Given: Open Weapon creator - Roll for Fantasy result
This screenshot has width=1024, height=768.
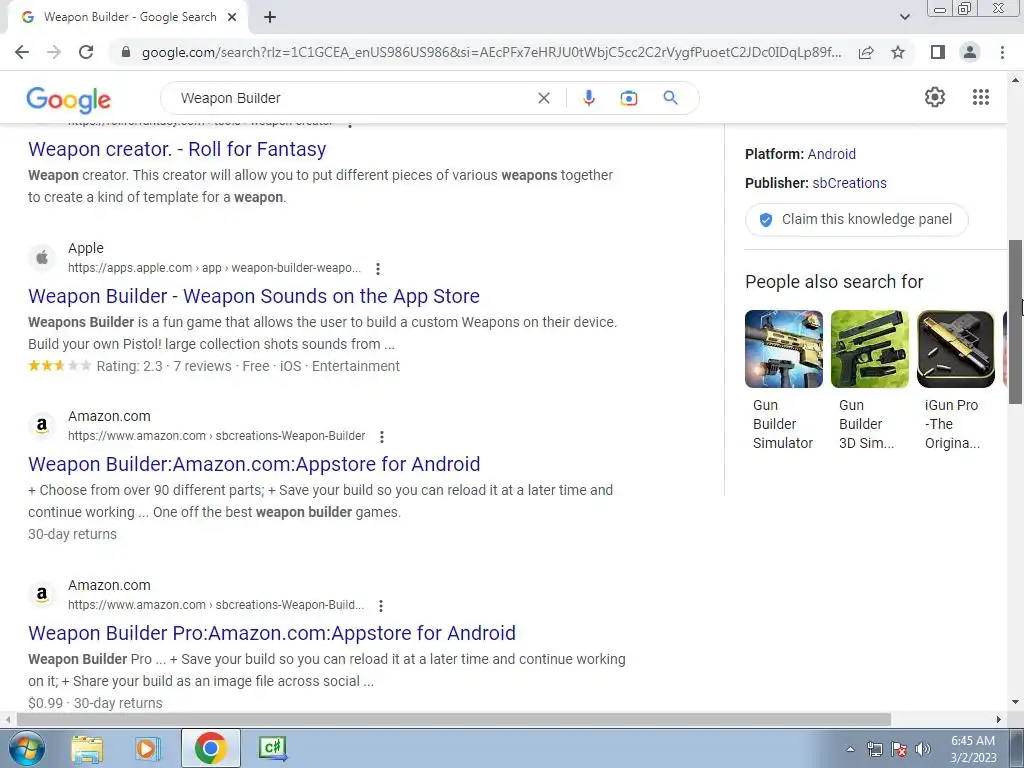Looking at the screenshot, I should coord(177,150).
